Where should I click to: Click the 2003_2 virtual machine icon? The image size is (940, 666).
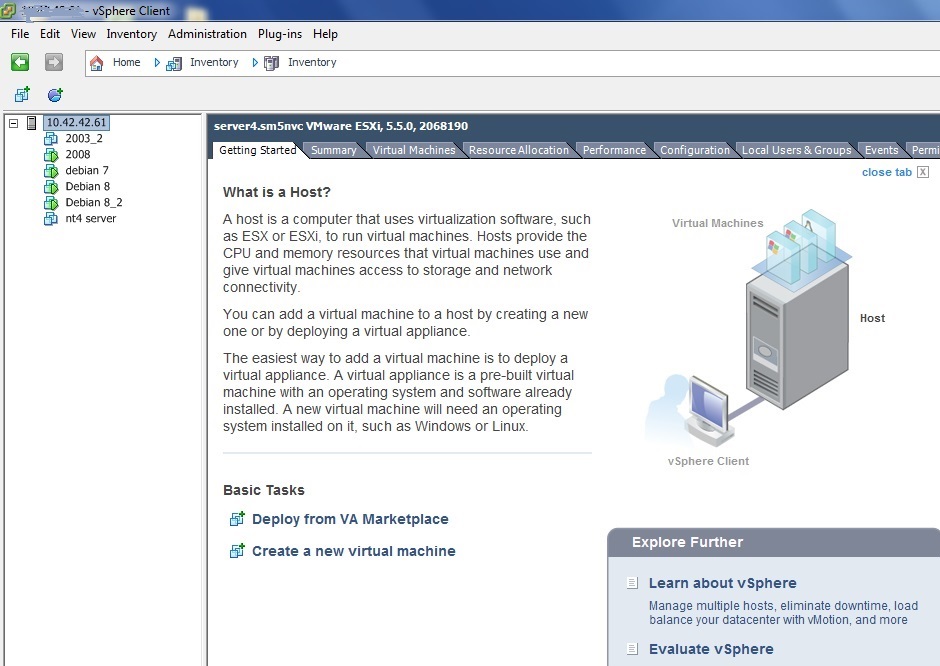click(51, 139)
